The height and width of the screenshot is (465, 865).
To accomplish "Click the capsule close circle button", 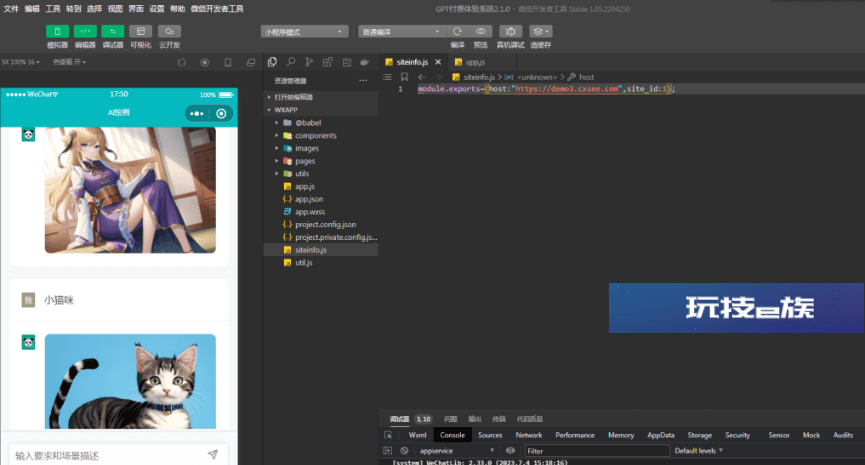I will click(221, 114).
